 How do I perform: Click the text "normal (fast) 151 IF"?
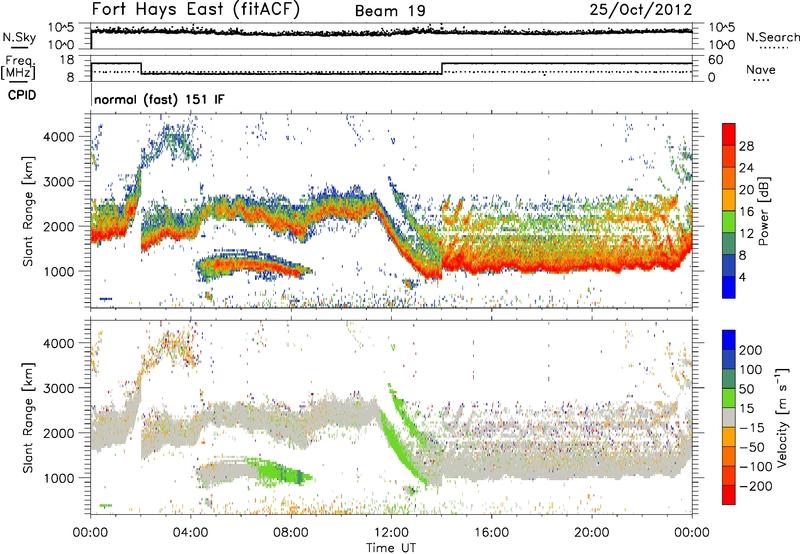pyautogui.click(x=159, y=99)
